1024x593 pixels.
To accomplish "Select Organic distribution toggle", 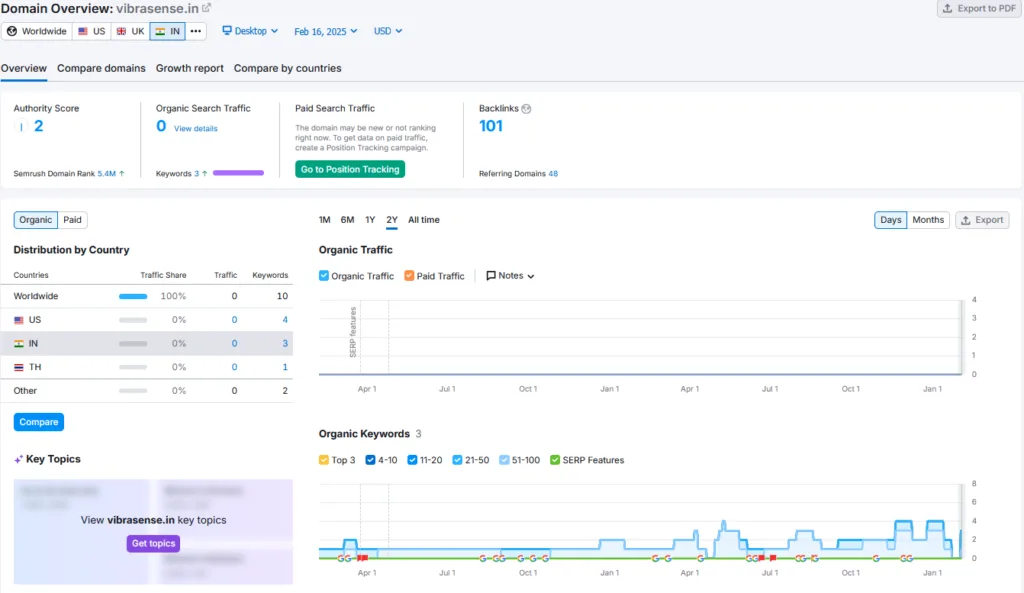I will pos(35,220).
